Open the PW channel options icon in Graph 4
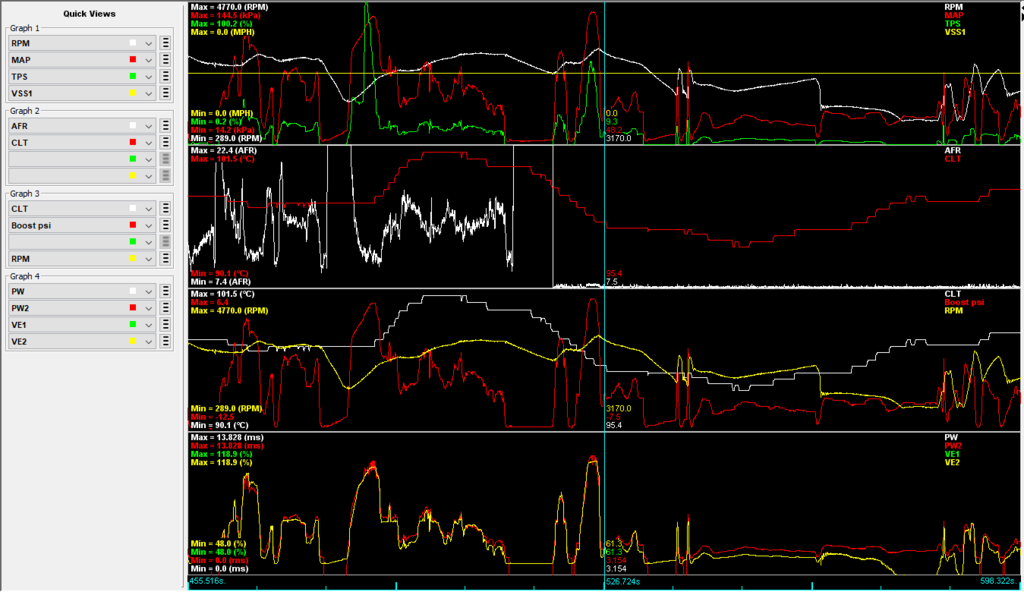Screen dimensions: 1024x592 tap(166, 291)
